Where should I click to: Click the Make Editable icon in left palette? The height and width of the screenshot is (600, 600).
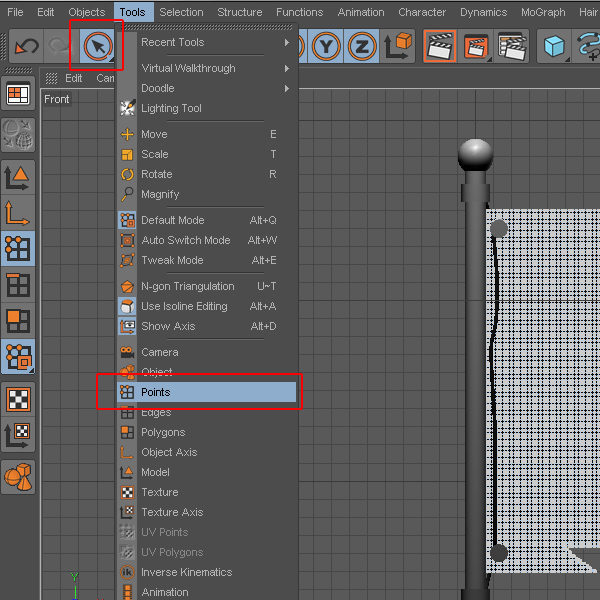point(18,135)
